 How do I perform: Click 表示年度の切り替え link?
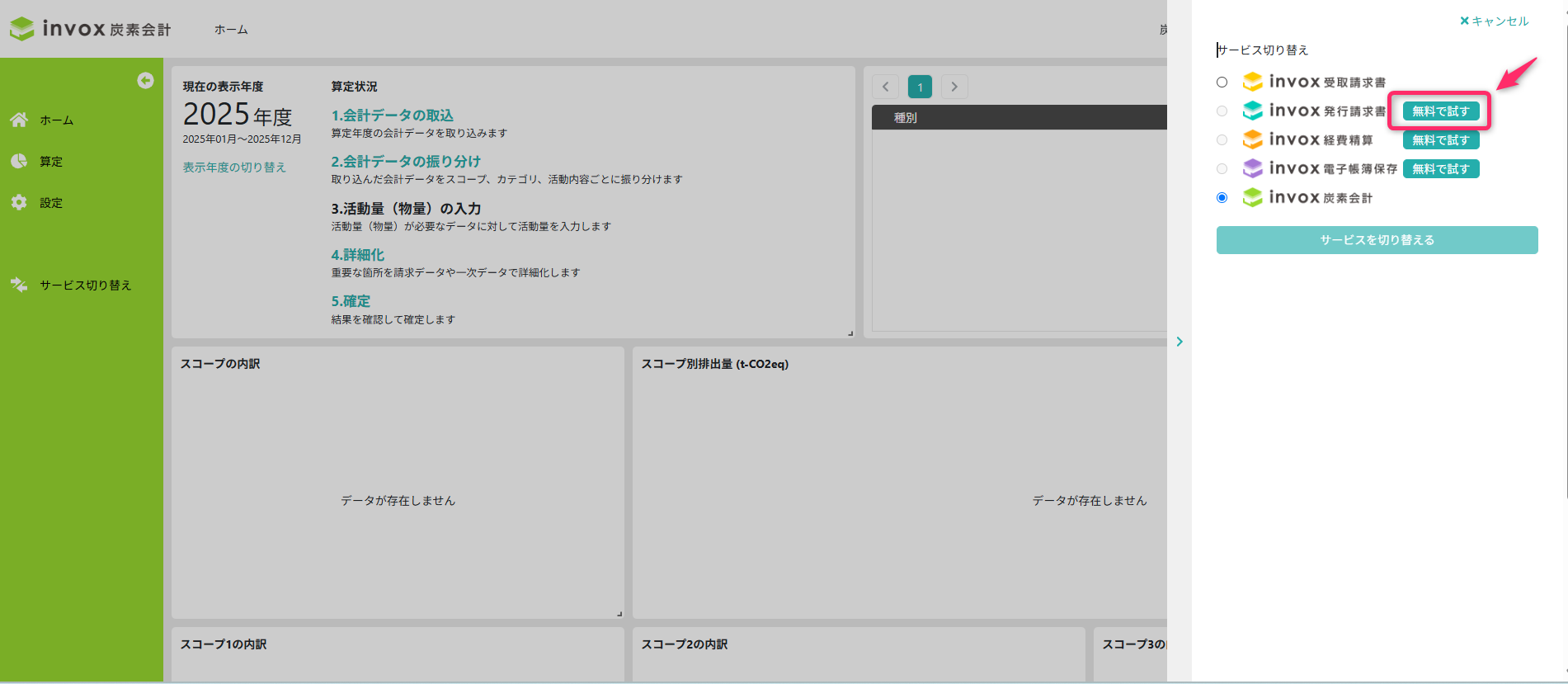[234, 167]
